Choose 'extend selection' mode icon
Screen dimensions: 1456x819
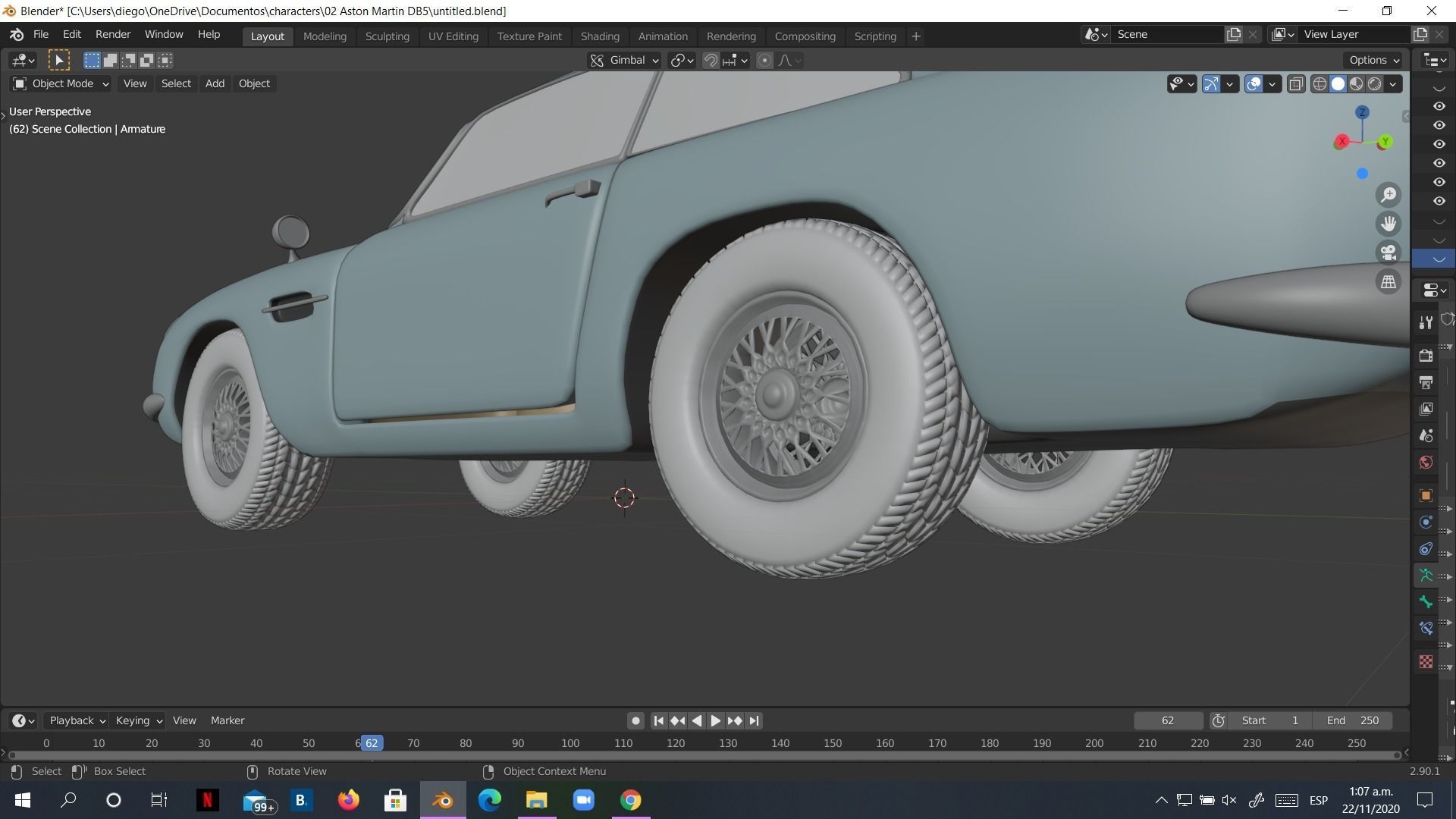[x=110, y=60]
